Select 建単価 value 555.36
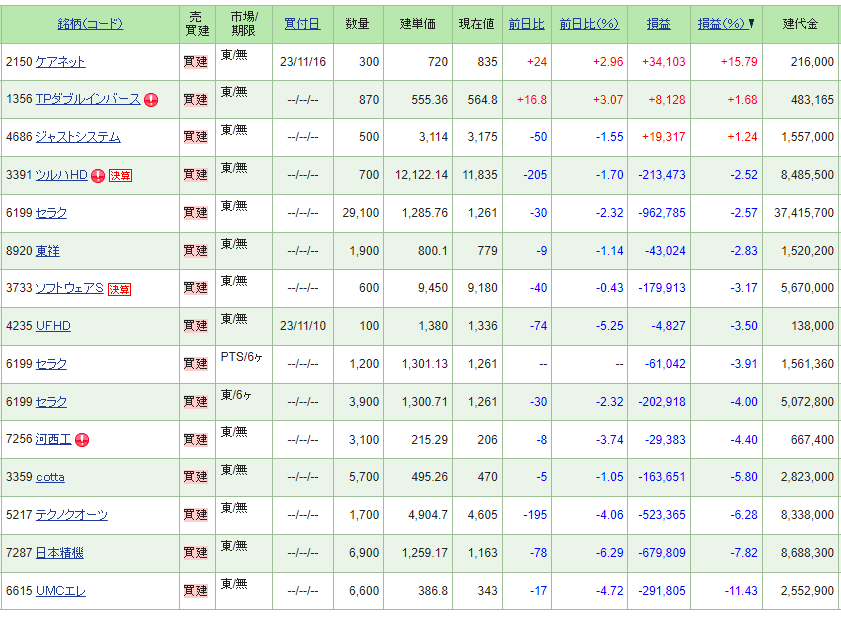The width and height of the screenshot is (841, 617). (x=429, y=100)
